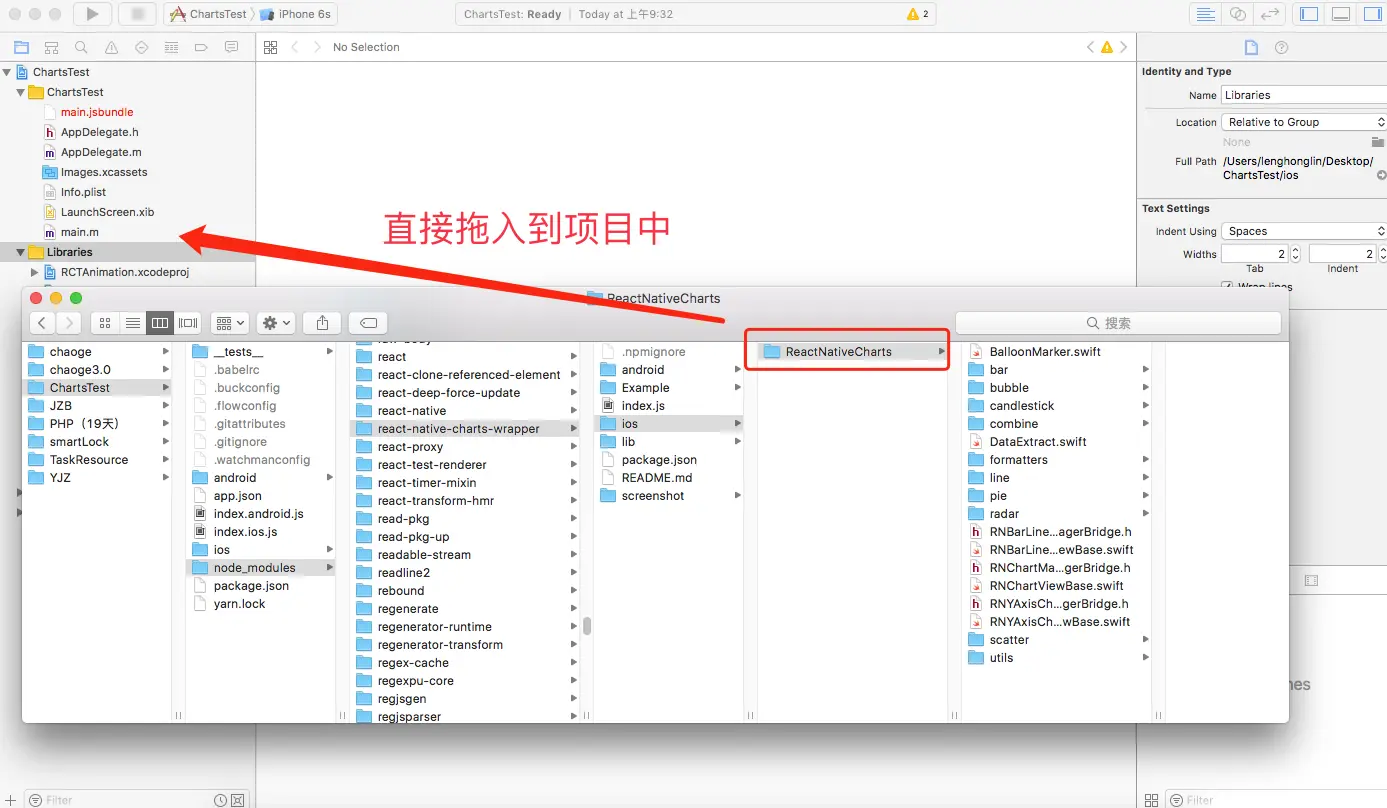Expand RCTAnimation.xcodeproj in navigator
The image size is (1387, 808).
click(x=35, y=272)
